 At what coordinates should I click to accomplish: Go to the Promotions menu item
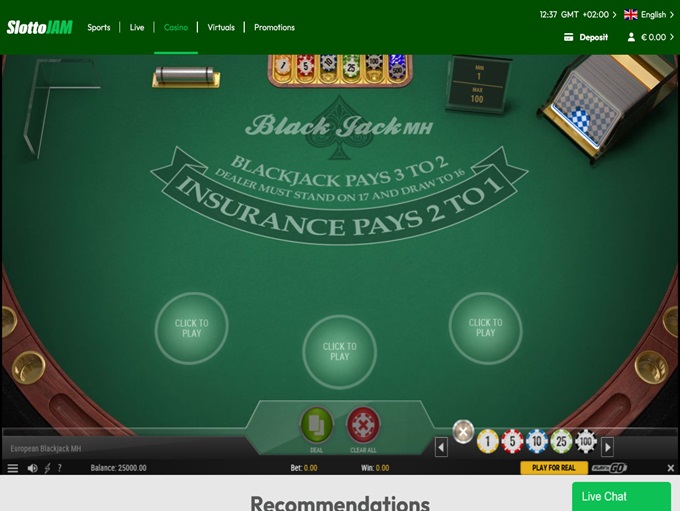(274, 27)
